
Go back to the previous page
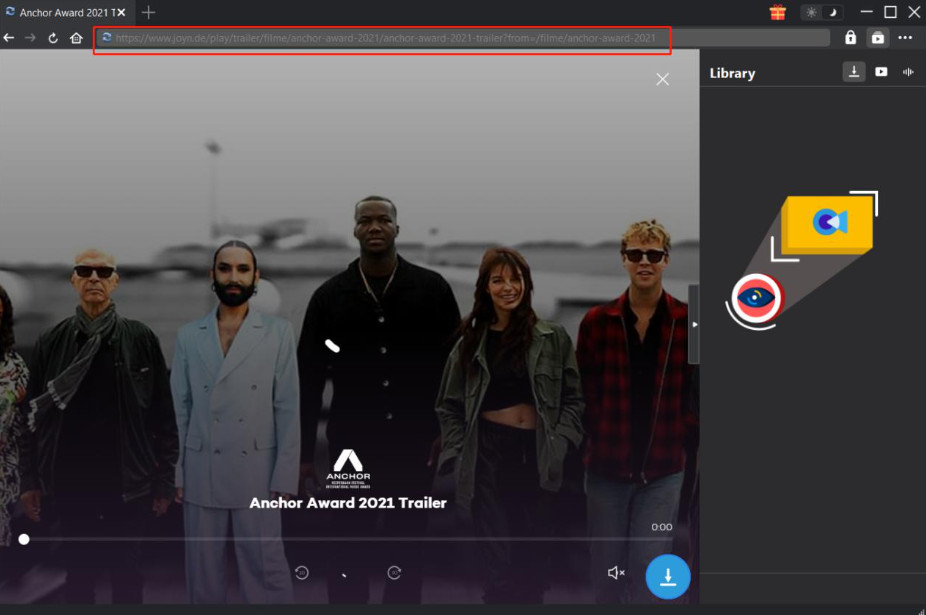pyautogui.click(x=9, y=38)
